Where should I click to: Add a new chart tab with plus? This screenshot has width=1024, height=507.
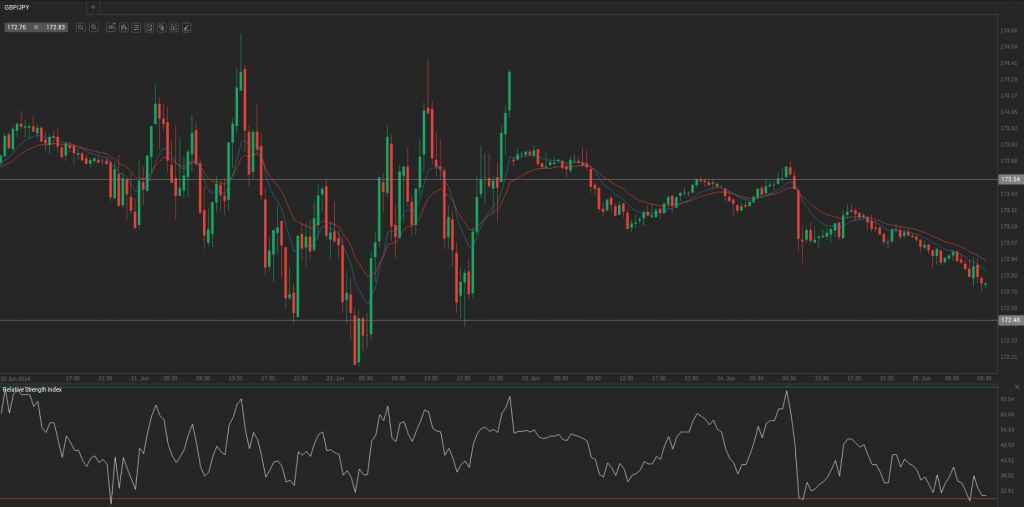tap(93, 7)
